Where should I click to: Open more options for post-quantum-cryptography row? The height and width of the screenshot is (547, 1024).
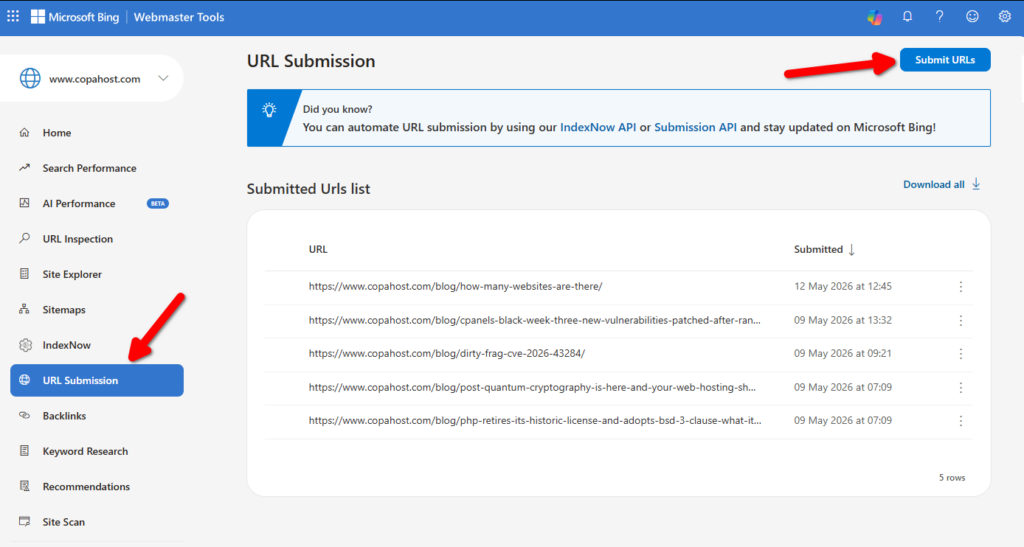click(961, 388)
